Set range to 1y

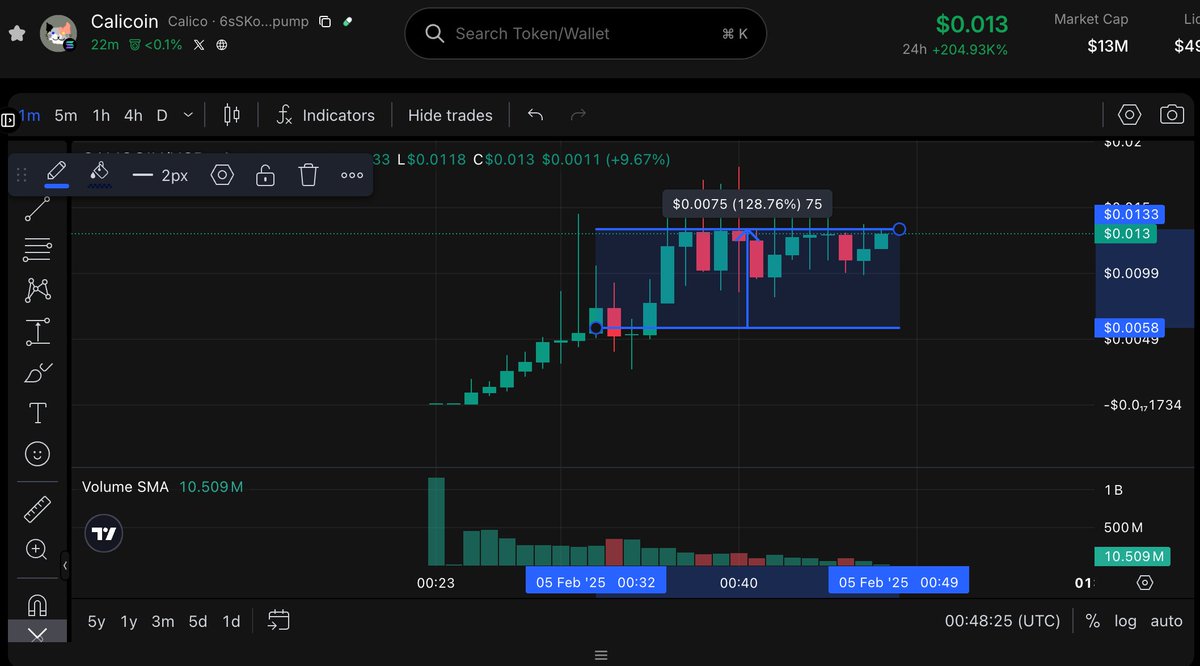pos(129,621)
